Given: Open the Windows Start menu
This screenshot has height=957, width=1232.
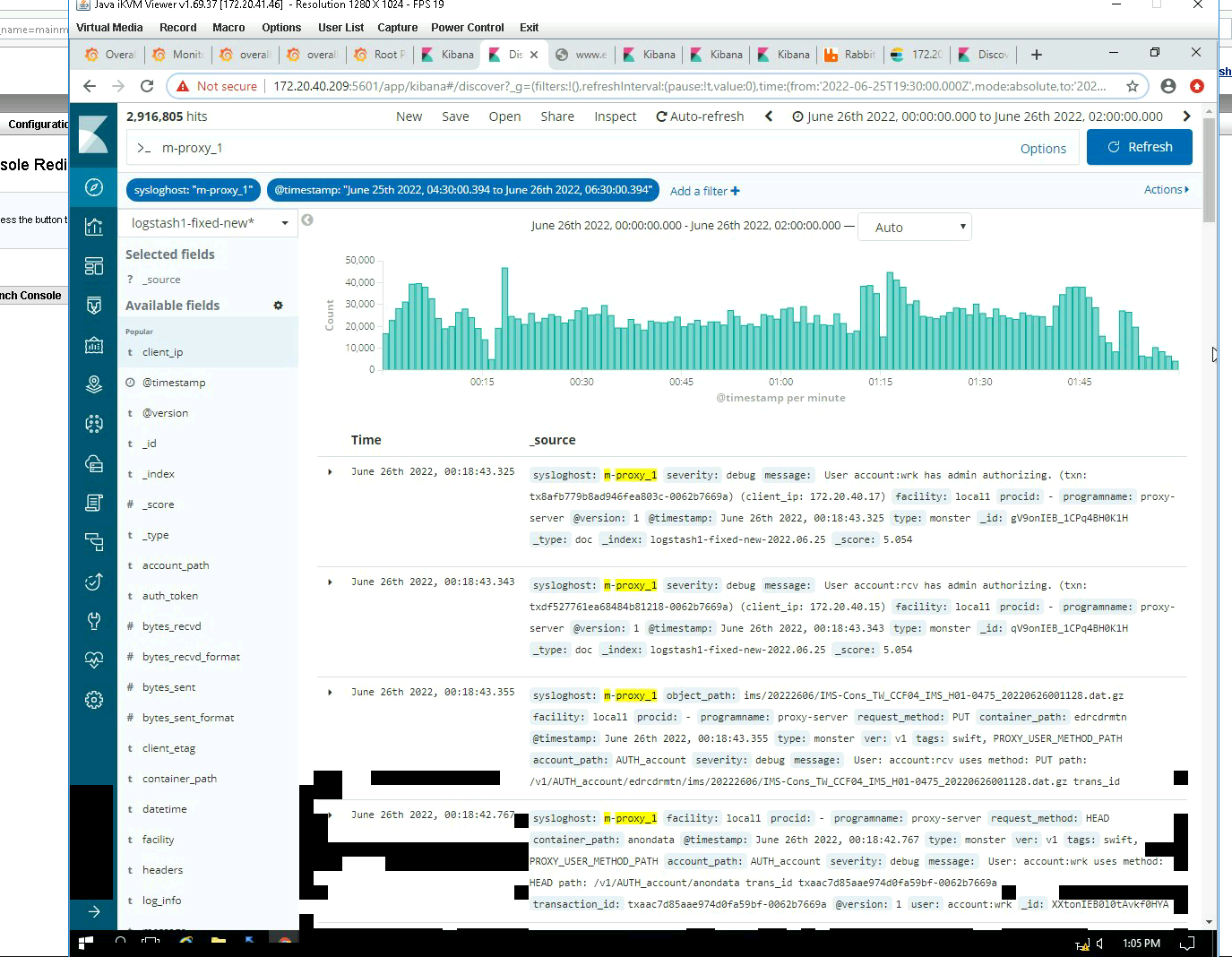Looking at the screenshot, I should 86,943.
